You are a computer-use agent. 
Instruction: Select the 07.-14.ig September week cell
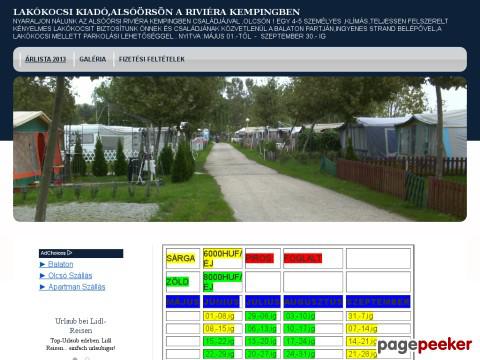378,329
